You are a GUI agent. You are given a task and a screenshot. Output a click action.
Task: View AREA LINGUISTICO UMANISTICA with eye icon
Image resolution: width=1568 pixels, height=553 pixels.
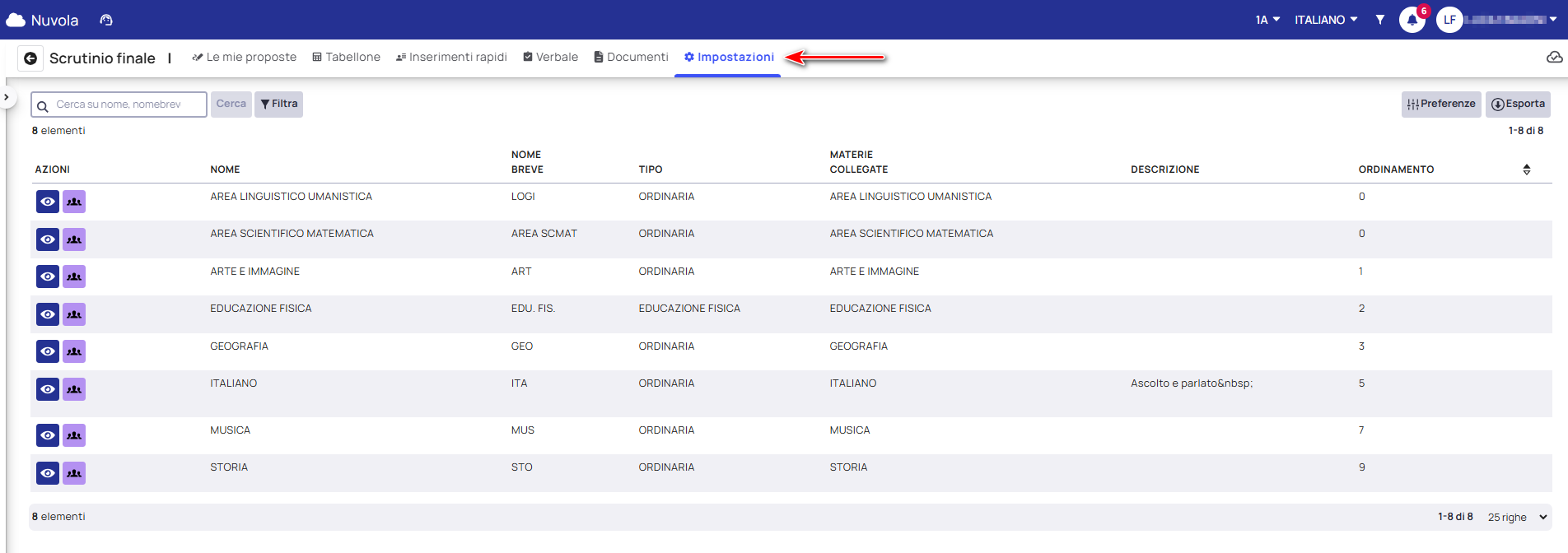pyautogui.click(x=48, y=202)
